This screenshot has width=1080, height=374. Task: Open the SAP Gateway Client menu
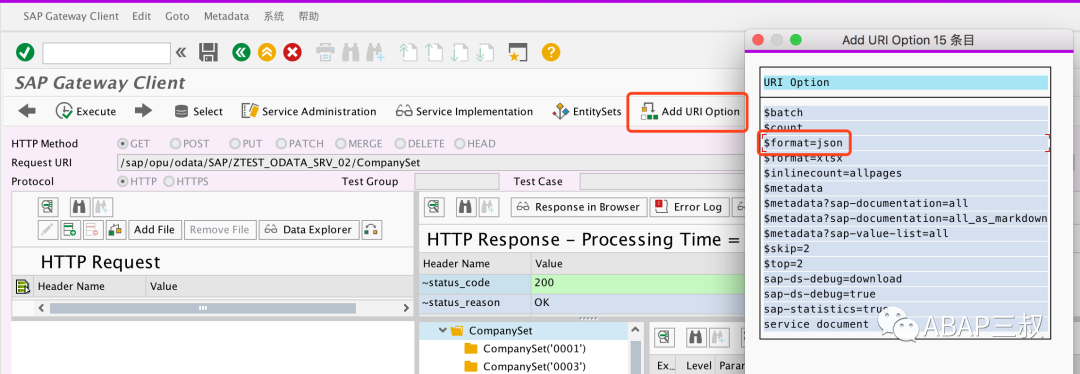coord(71,16)
